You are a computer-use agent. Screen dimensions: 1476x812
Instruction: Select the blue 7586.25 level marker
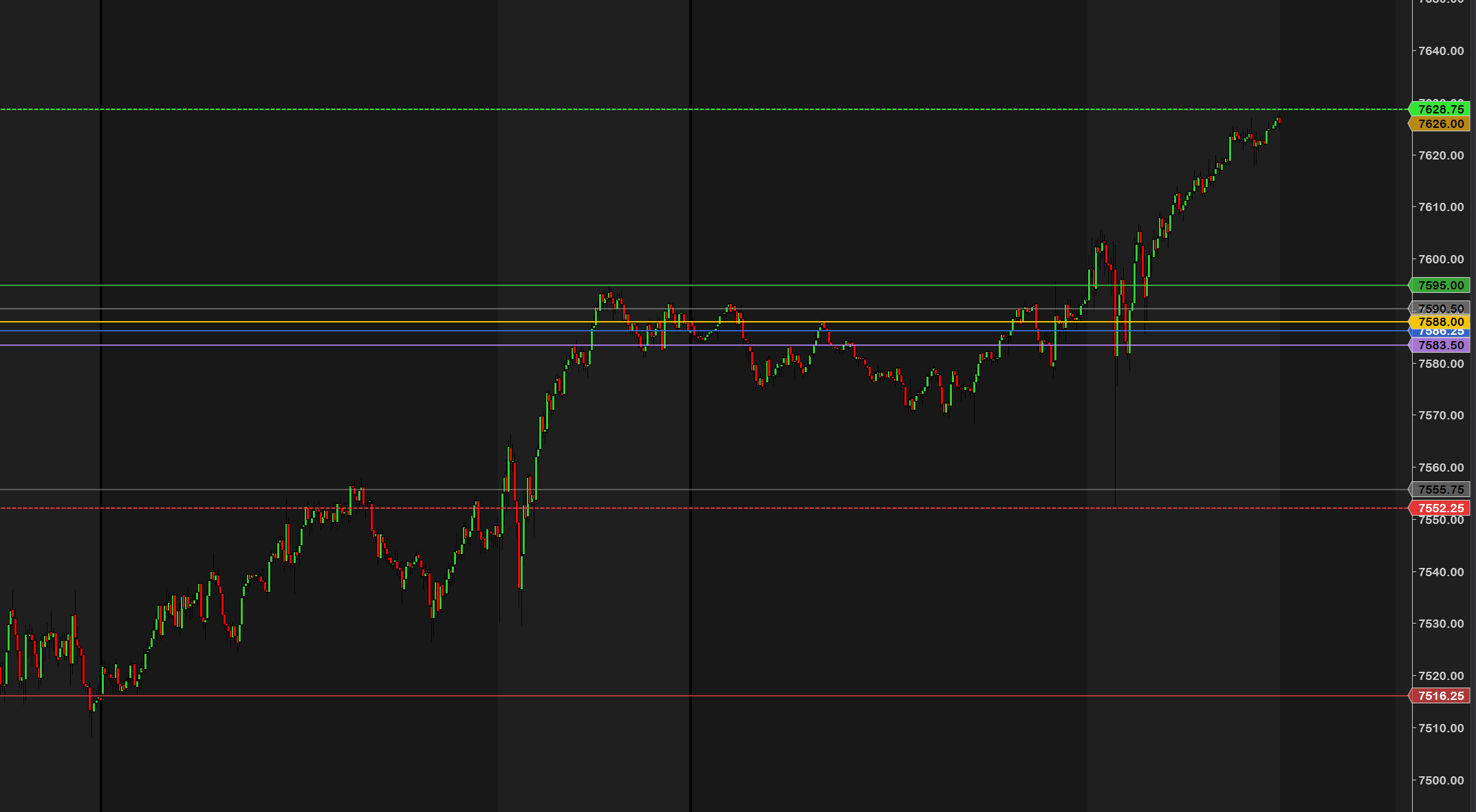tap(1440, 333)
